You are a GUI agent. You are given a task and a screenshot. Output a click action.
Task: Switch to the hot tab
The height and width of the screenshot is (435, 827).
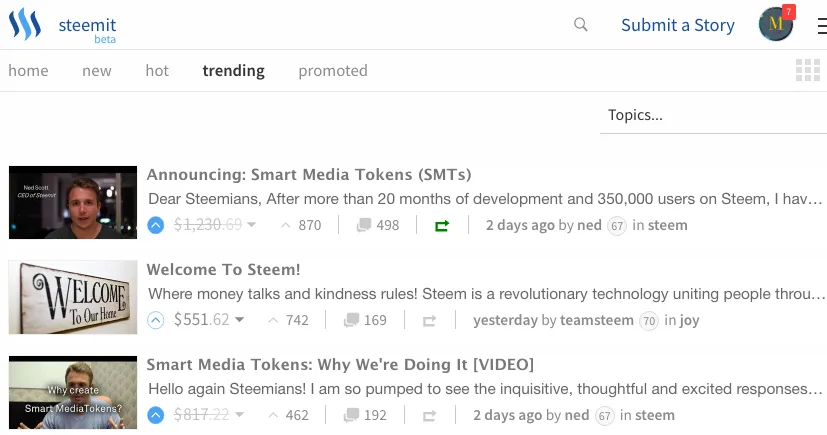point(157,71)
